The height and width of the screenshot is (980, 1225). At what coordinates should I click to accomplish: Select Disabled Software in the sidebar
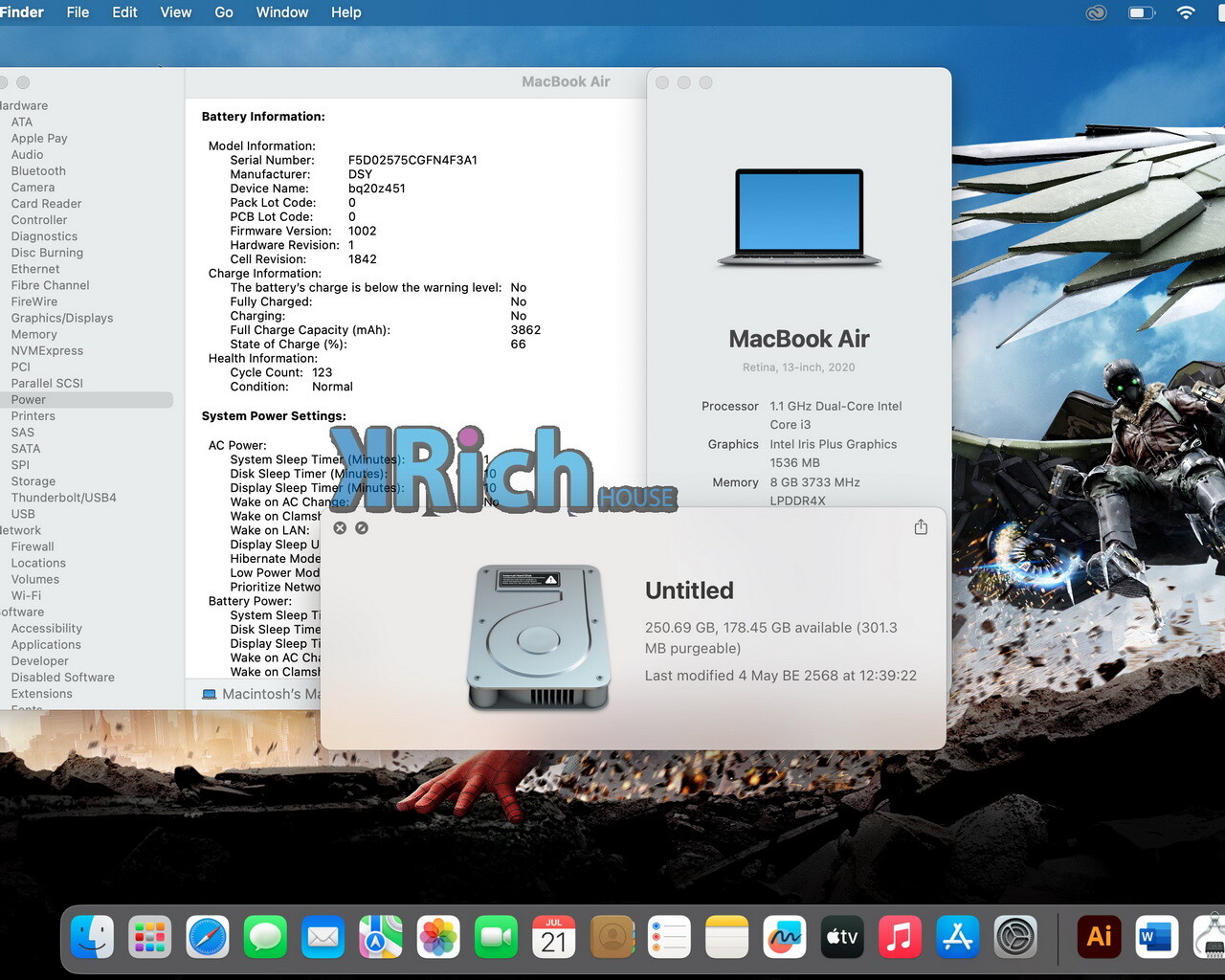click(x=62, y=678)
